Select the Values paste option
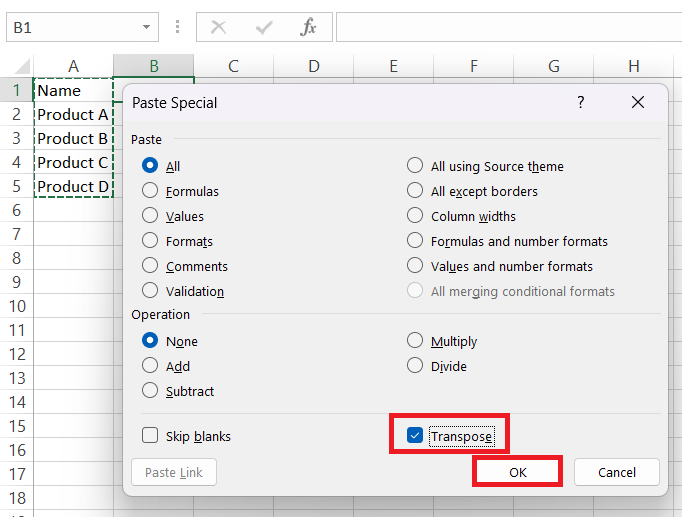Image resolution: width=682 pixels, height=517 pixels. tap(173, 216)
